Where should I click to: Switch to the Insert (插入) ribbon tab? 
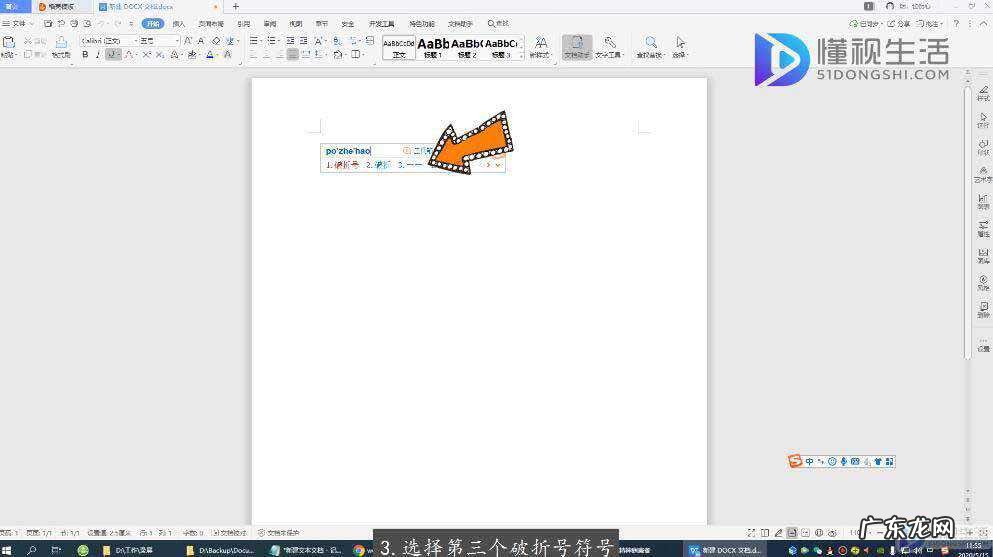pos(178,23)
